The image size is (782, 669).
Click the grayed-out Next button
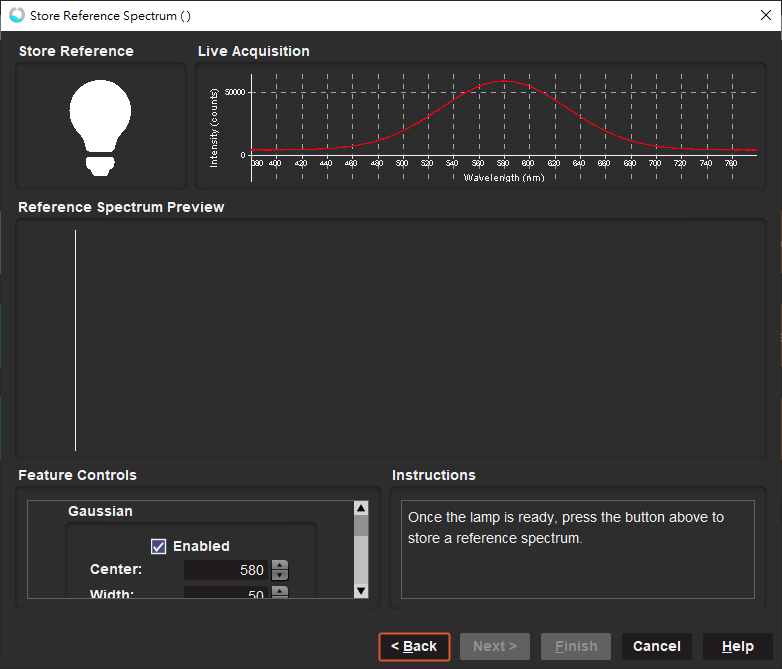495,646
